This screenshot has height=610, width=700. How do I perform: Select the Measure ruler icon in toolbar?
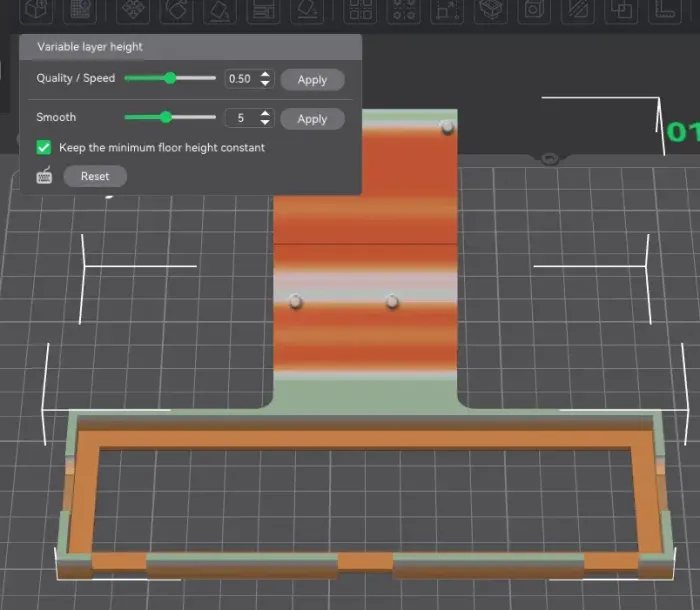pos(664,11)
